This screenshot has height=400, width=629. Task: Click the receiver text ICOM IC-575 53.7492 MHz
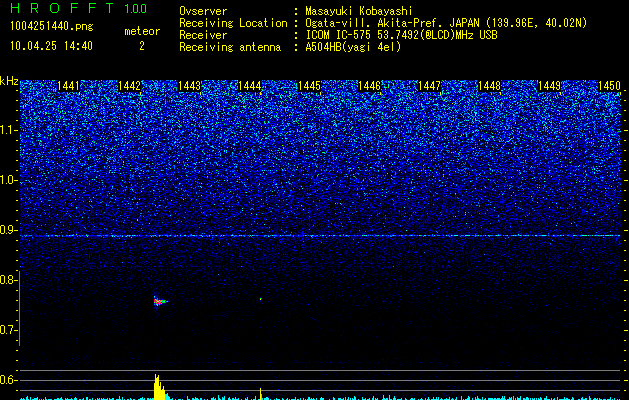pyautogui.click(x=401, y=35)
